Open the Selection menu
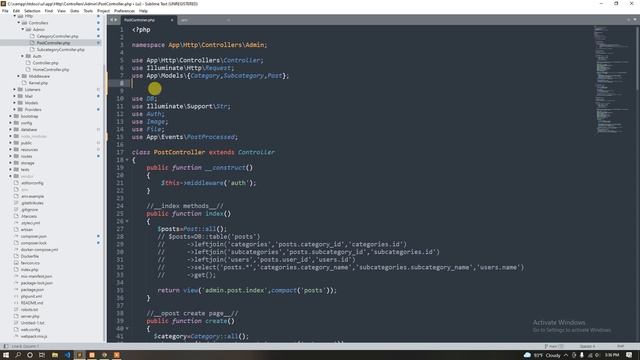The height and width of the screenshot is (360, 640). coord(32,11)
